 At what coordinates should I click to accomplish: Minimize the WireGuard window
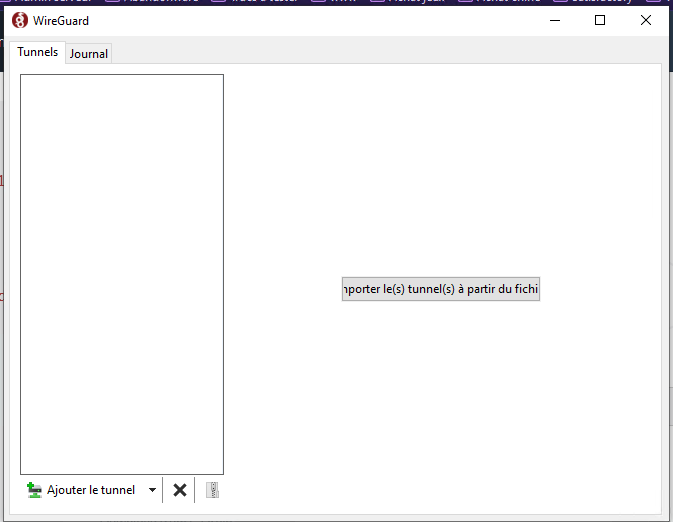(554, 20)
